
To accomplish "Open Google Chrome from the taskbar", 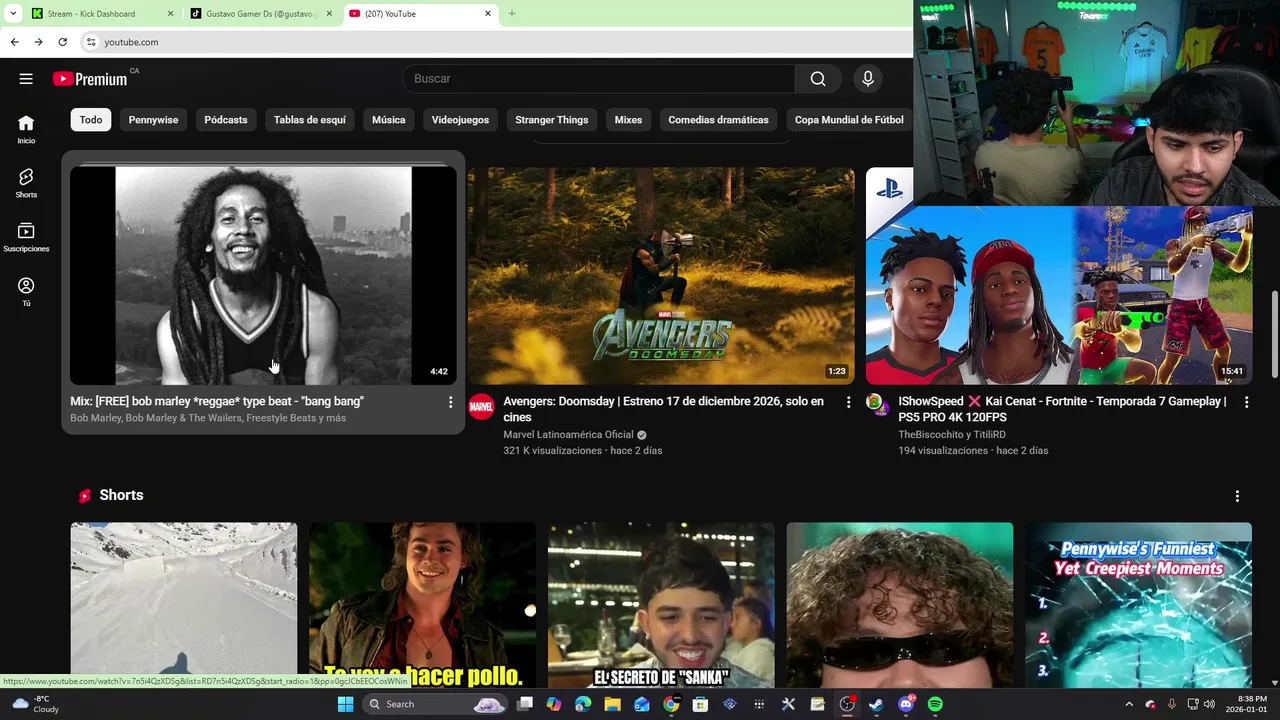I will [x=671, y=704].
